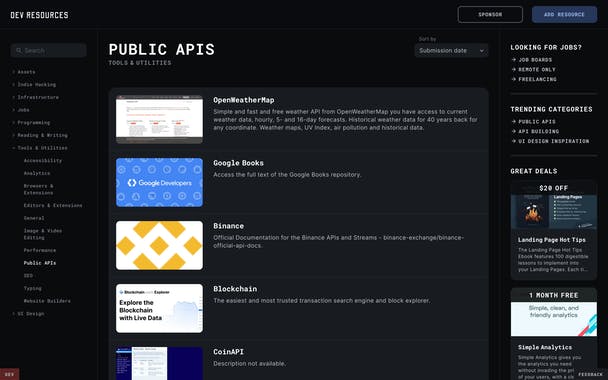Click the OpenWeatherMap title

click(x=244, y=100)
